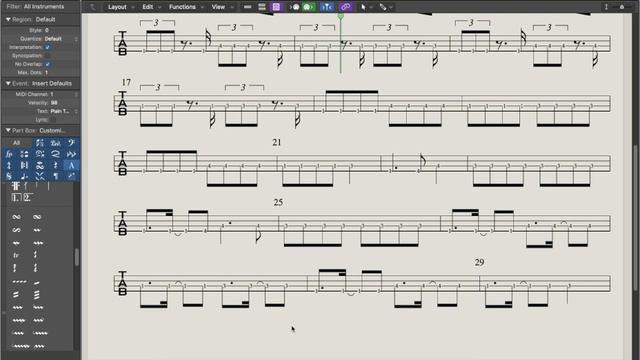
Task: Open the left-click tool pointer menu
Action: click(x=366, y=7)
